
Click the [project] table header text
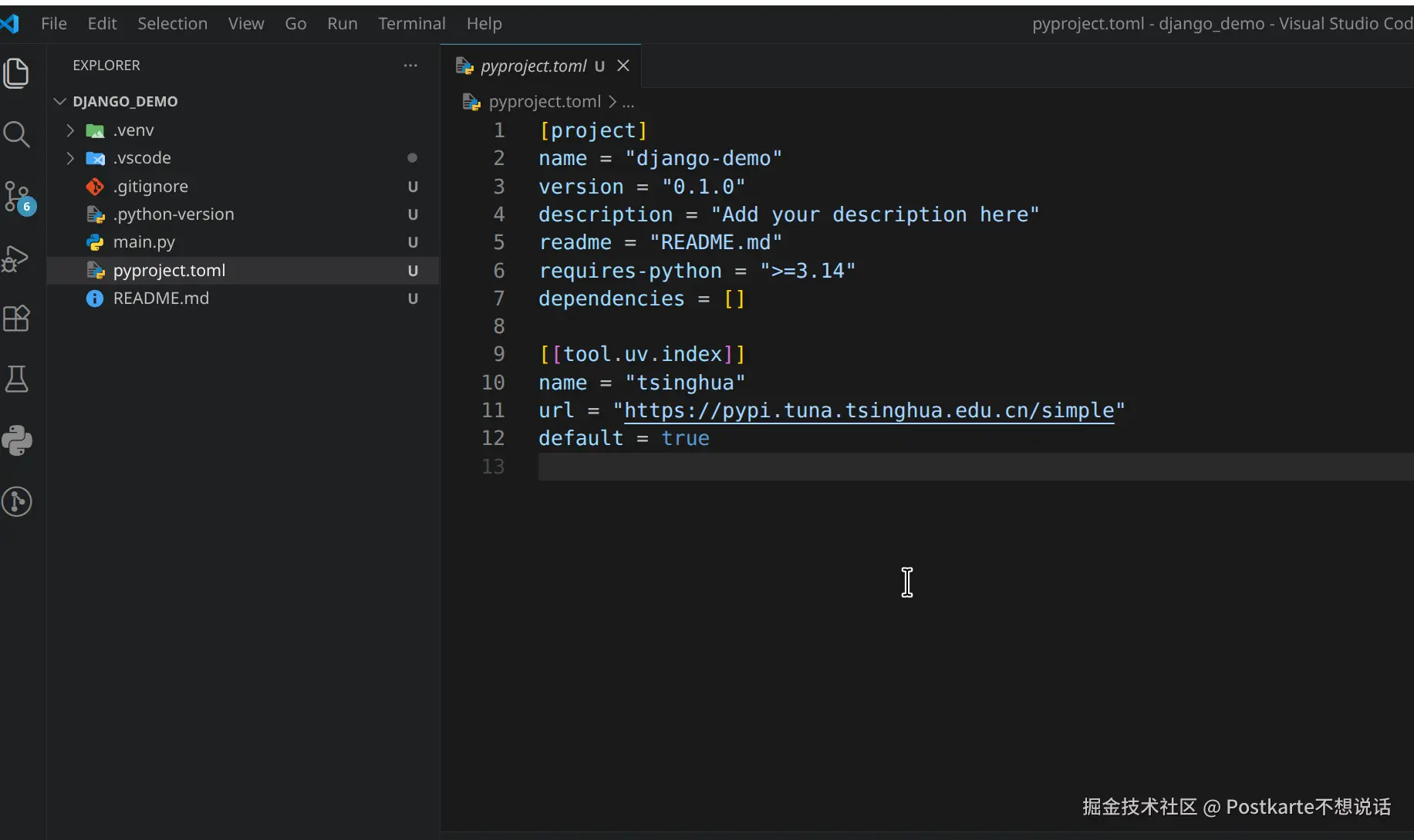point(593,130)
